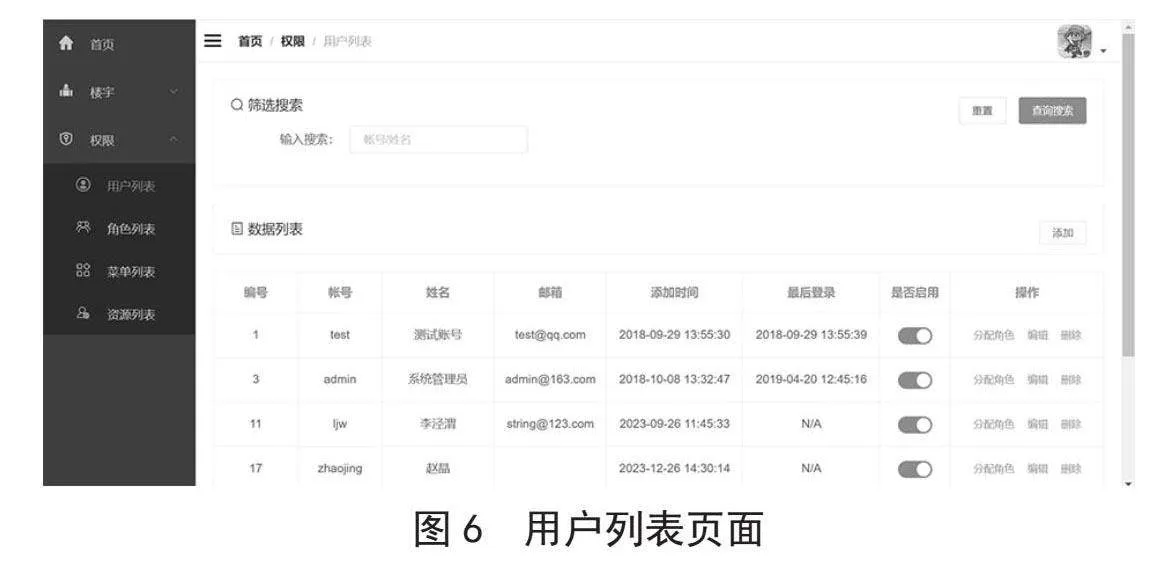Click the test@qq.com email cell

(550, 335)
